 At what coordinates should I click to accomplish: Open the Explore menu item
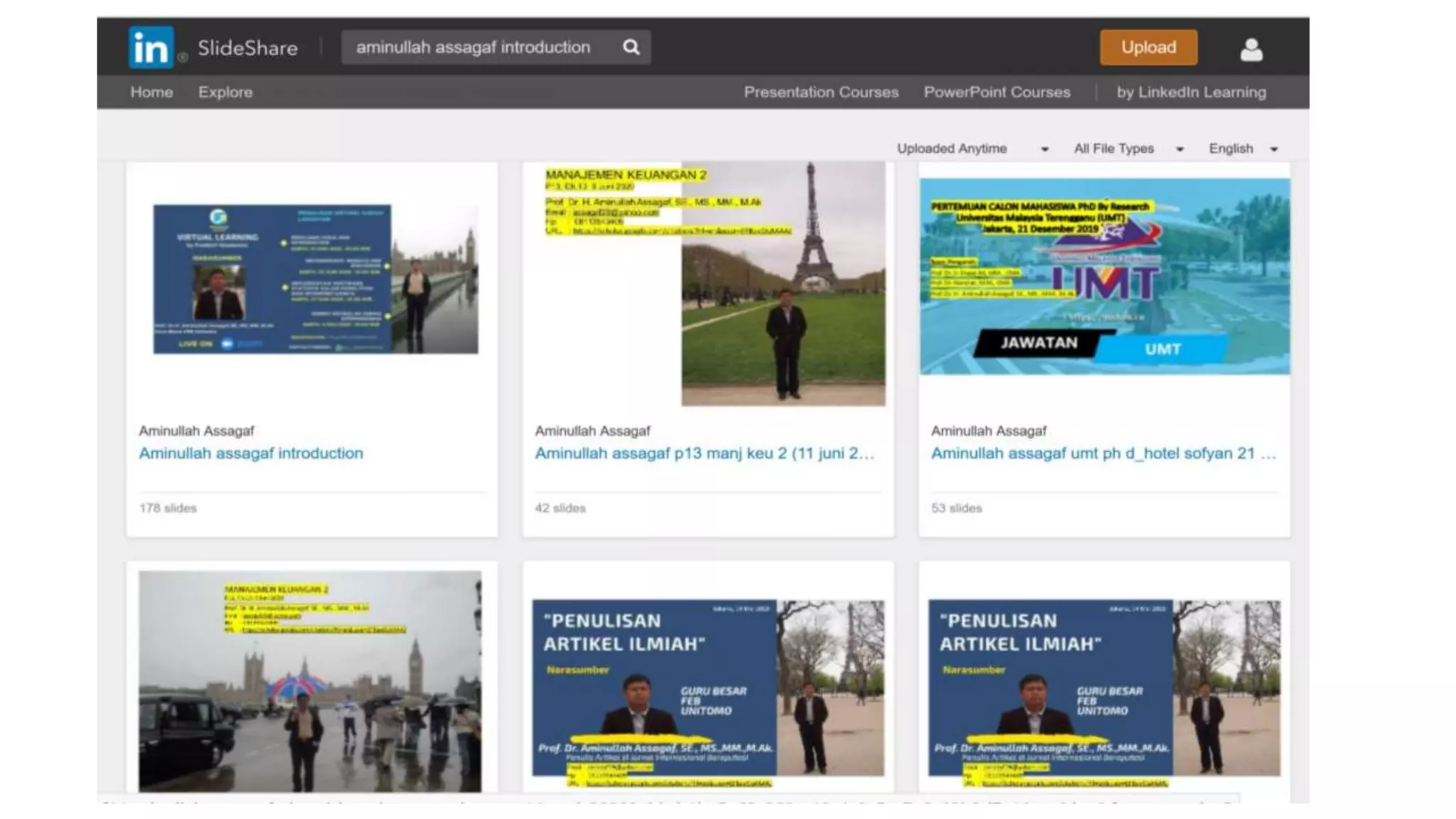point(225,92)
